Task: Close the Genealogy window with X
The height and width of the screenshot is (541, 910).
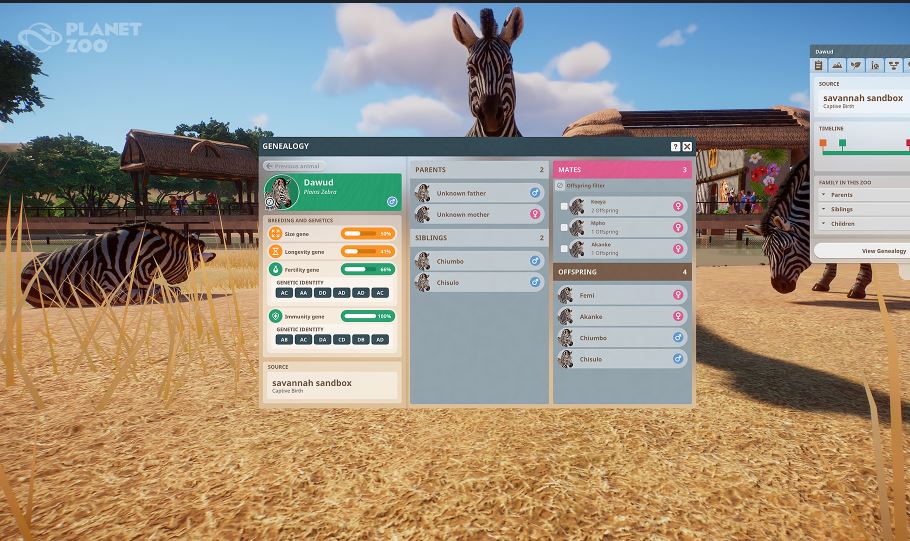Action: click(x=687, y=147)
